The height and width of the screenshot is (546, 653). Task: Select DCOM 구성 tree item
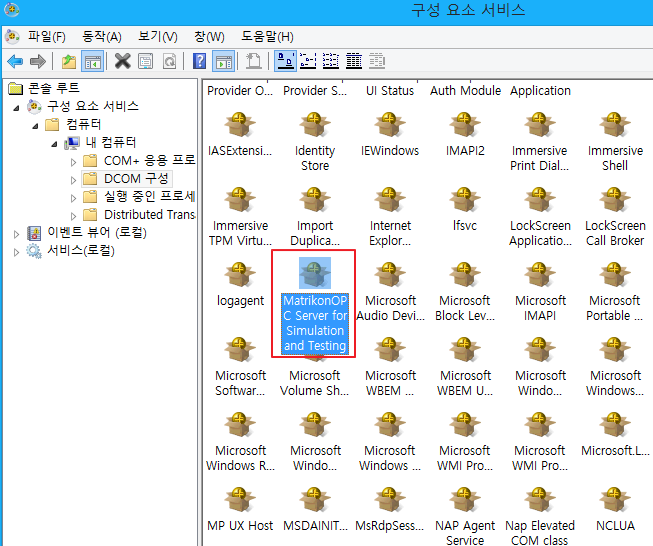point(136,178)
